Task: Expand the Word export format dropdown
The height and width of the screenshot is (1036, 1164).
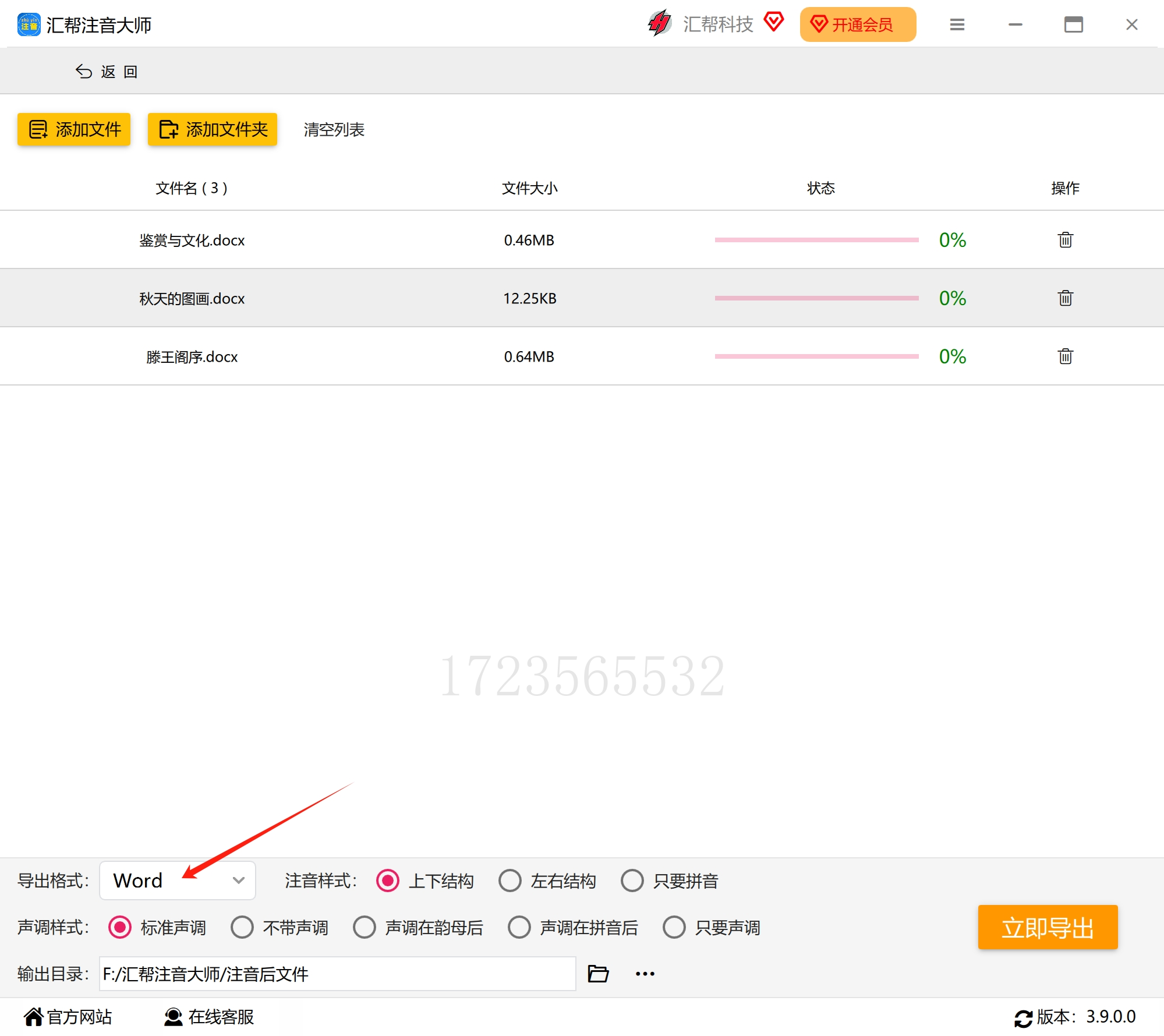Action: coord(178,881)
